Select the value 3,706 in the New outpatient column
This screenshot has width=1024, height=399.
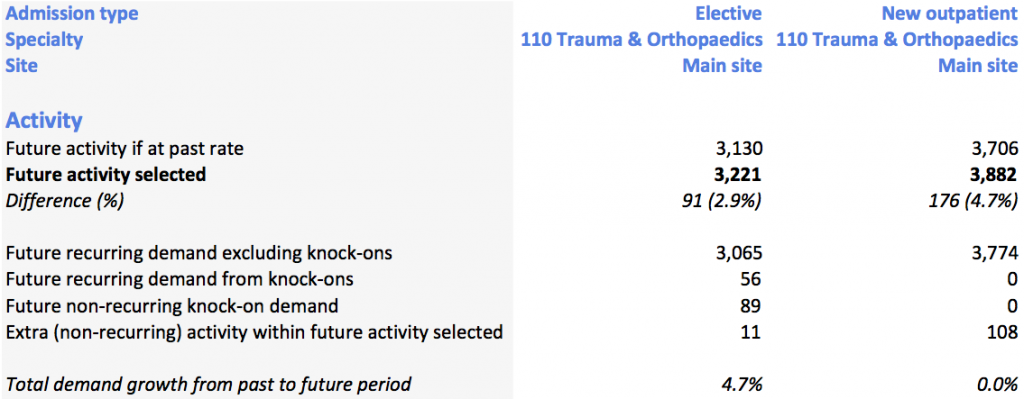[992, 149]
